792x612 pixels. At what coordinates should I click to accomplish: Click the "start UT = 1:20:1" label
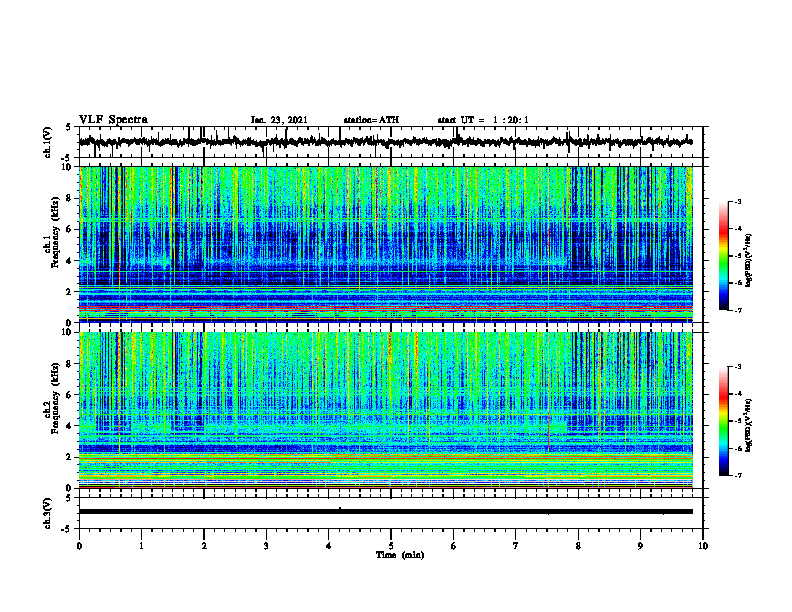coord(483,120)
